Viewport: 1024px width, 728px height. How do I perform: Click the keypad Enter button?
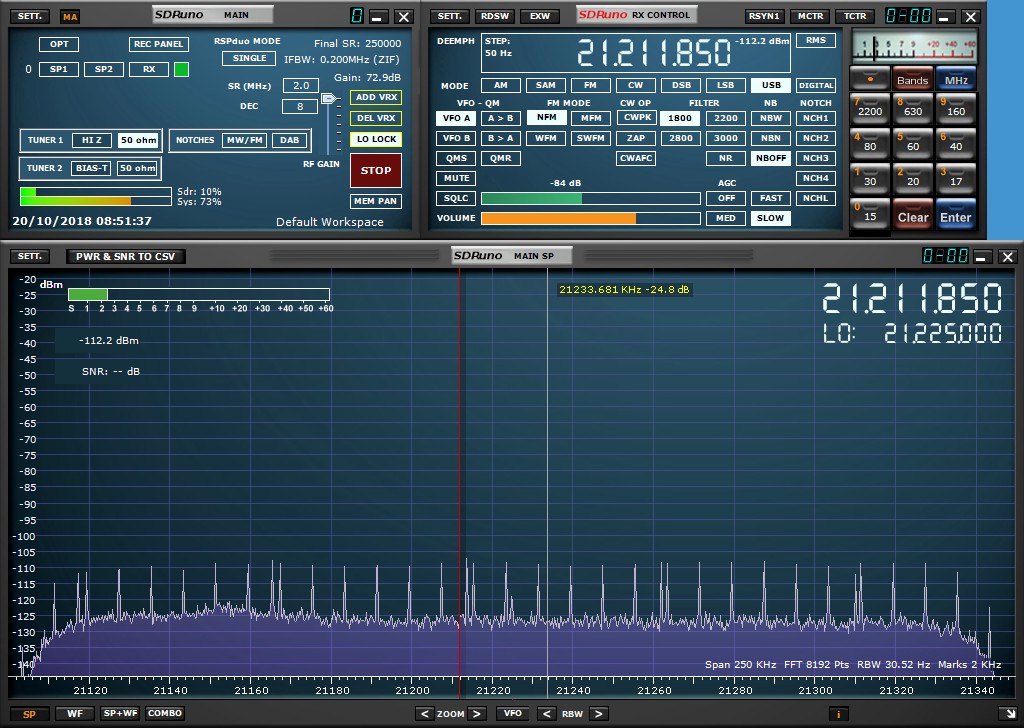point(956,216)
